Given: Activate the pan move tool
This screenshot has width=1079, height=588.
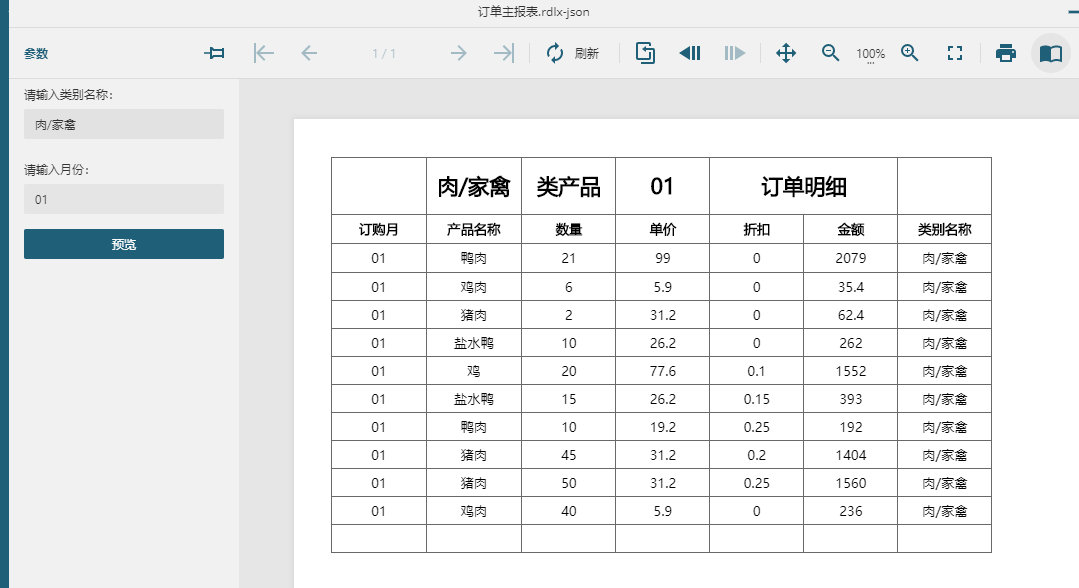Looking at the screenshot, I should coord(786,53).
